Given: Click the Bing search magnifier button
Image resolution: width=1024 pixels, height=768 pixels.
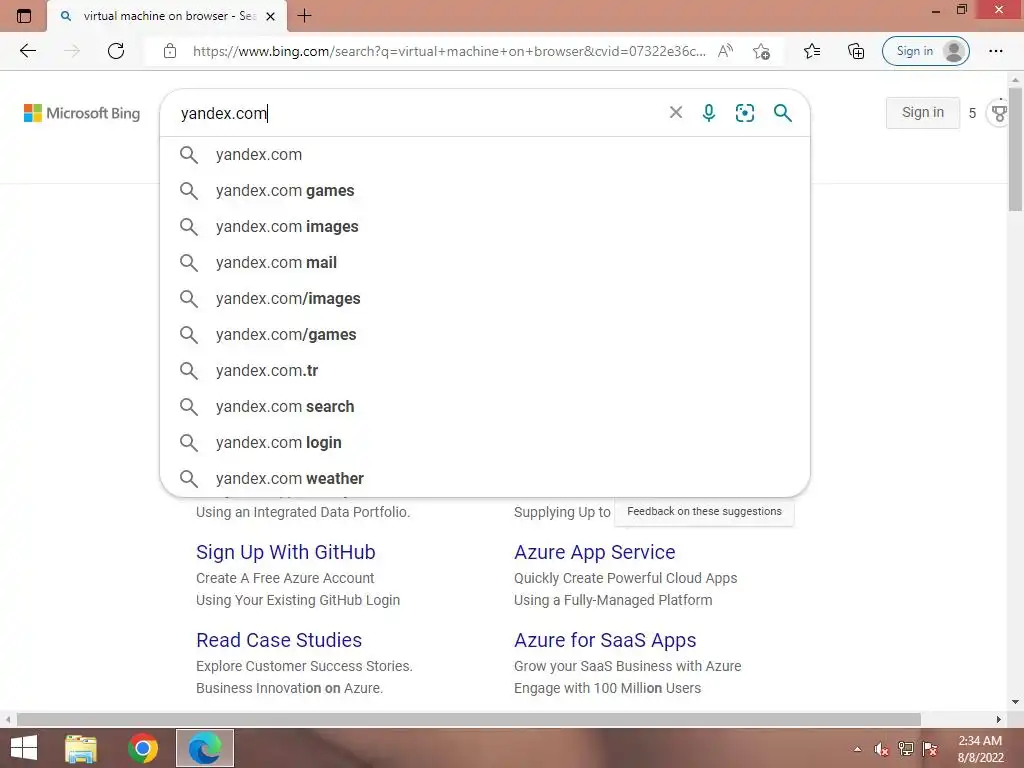Looking at the screenshot, I should pos(782,113).
